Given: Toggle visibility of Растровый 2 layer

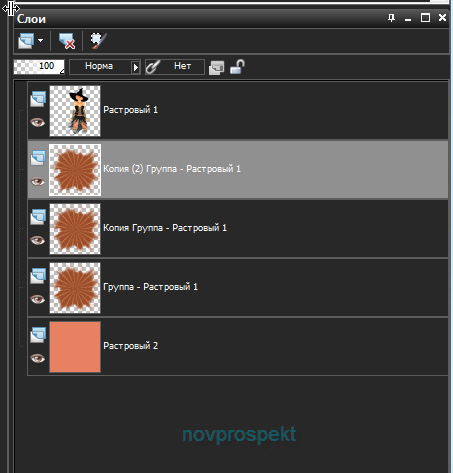Looking at the screenshot, I should pos(37,358).
